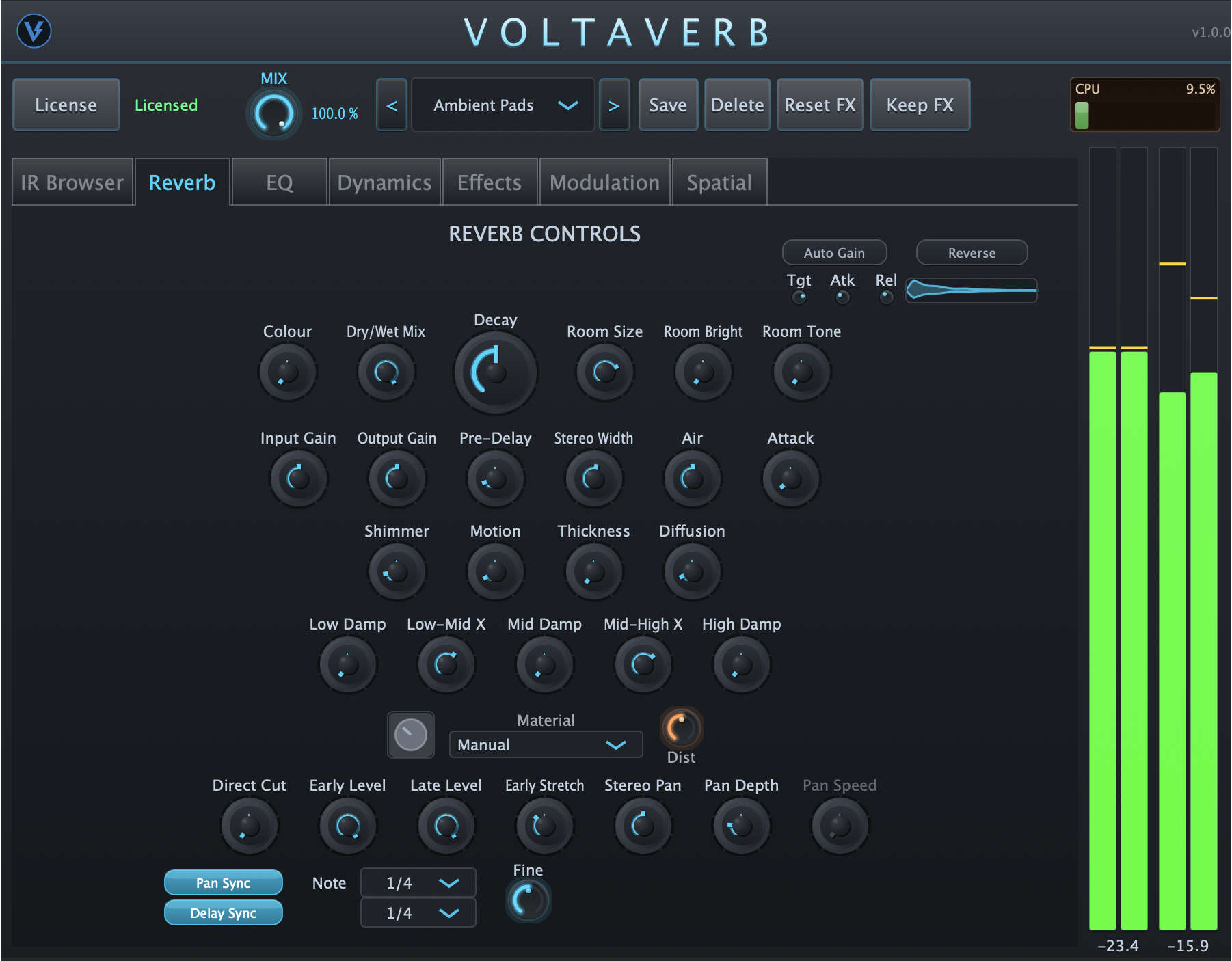Click the Early Stretch knob
The height and width of the screenshot is (961, 1232).
[545, 826]
